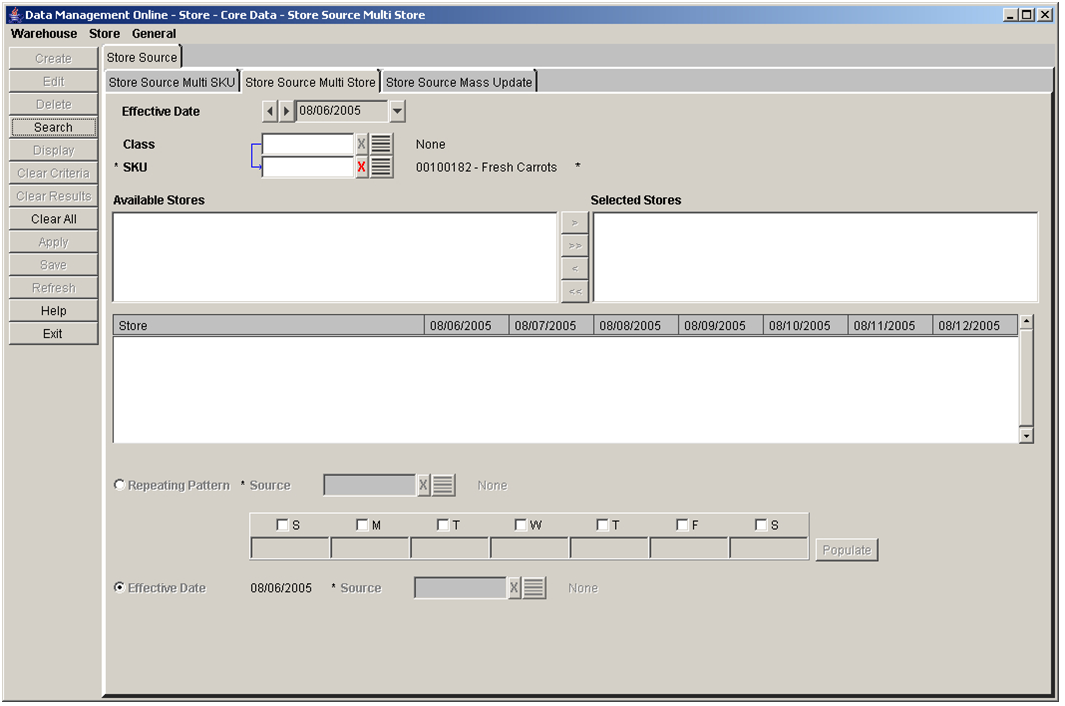The width and height of the screenshot is (1065, 706).
Task: Click inside the Available Stores list
Action: 335,257
